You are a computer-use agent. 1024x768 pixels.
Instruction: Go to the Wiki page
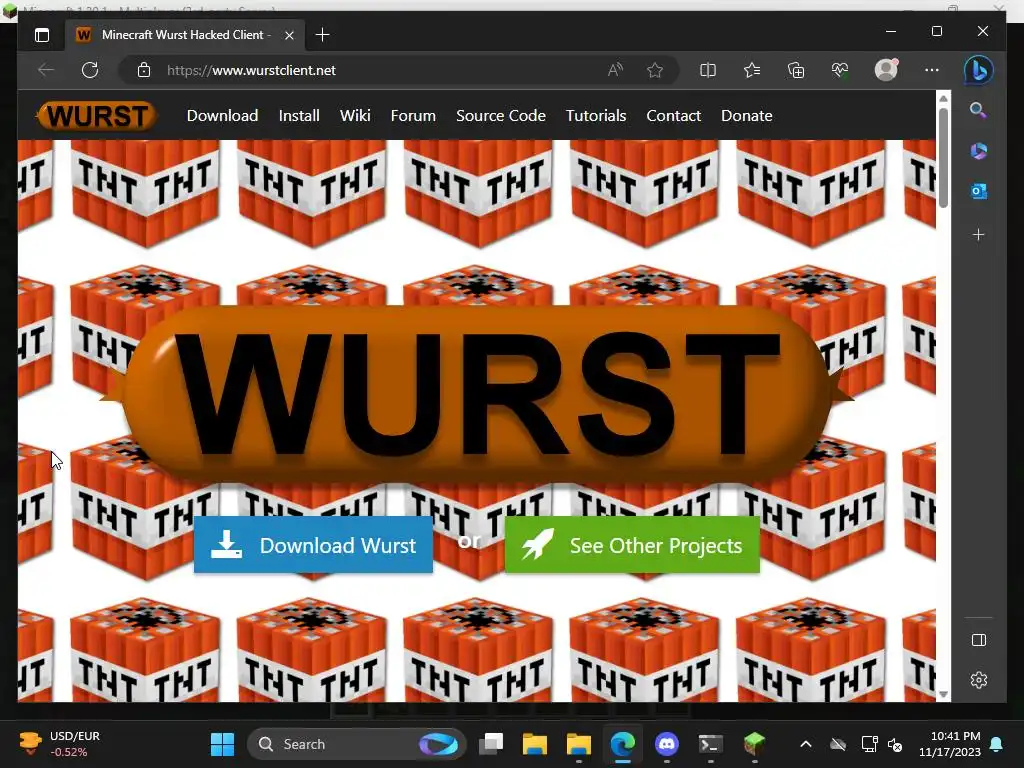(355, 116)
